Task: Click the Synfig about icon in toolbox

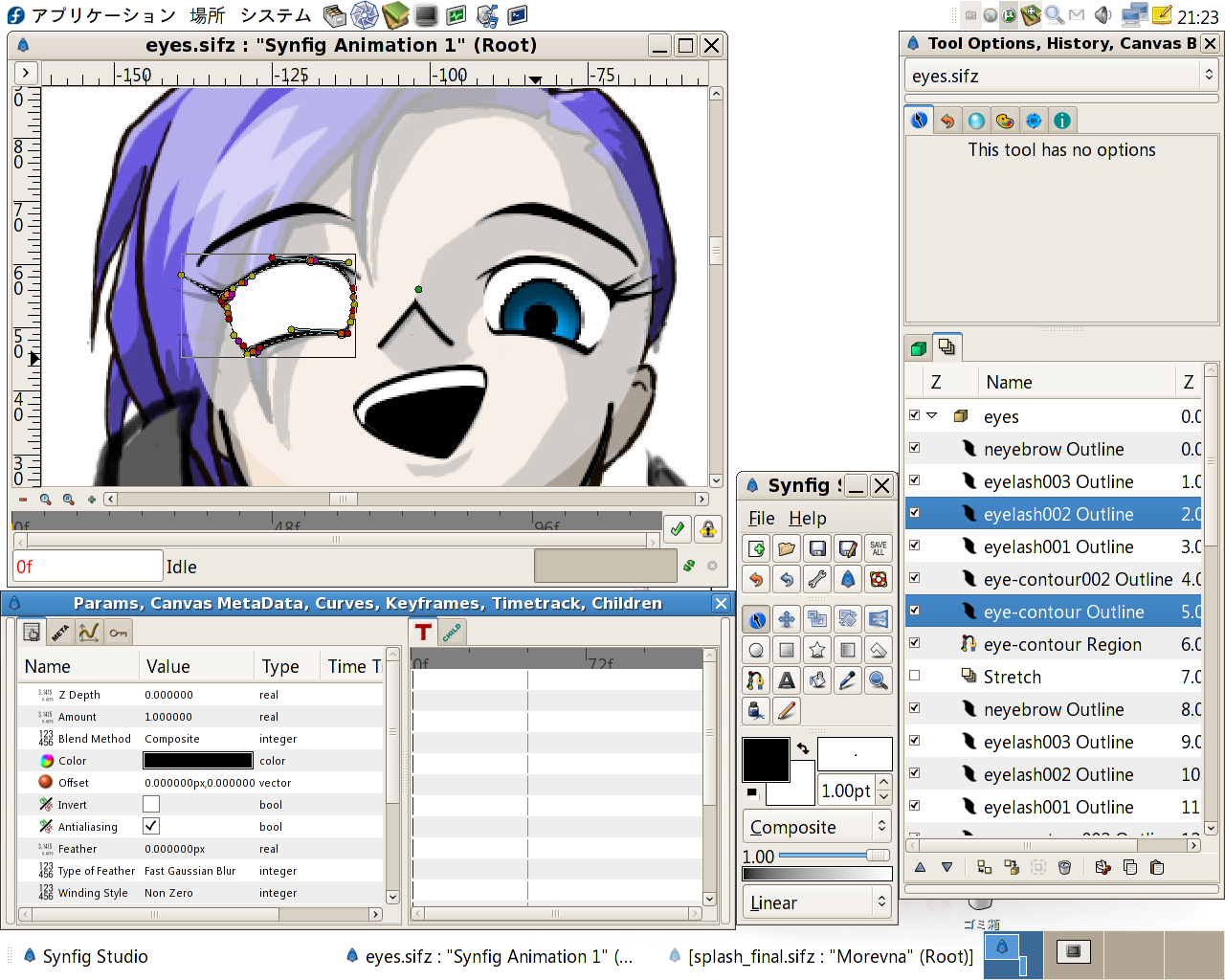Action: [x=848, y=579]
